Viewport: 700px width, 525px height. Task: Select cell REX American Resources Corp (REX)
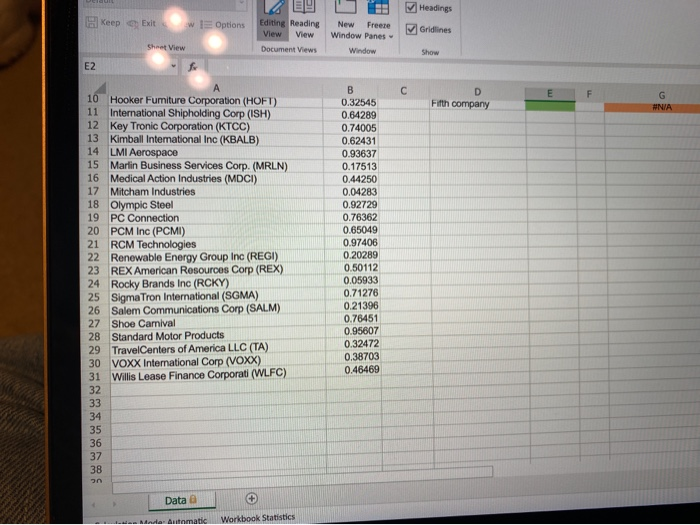click(217, 270)
